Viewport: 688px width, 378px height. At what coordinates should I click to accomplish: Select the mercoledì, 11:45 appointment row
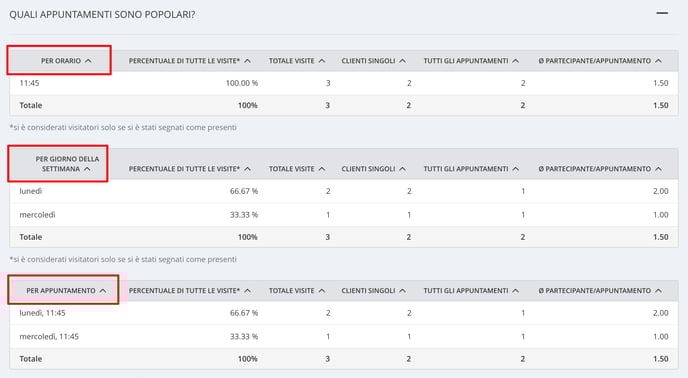tap(344, 337)
